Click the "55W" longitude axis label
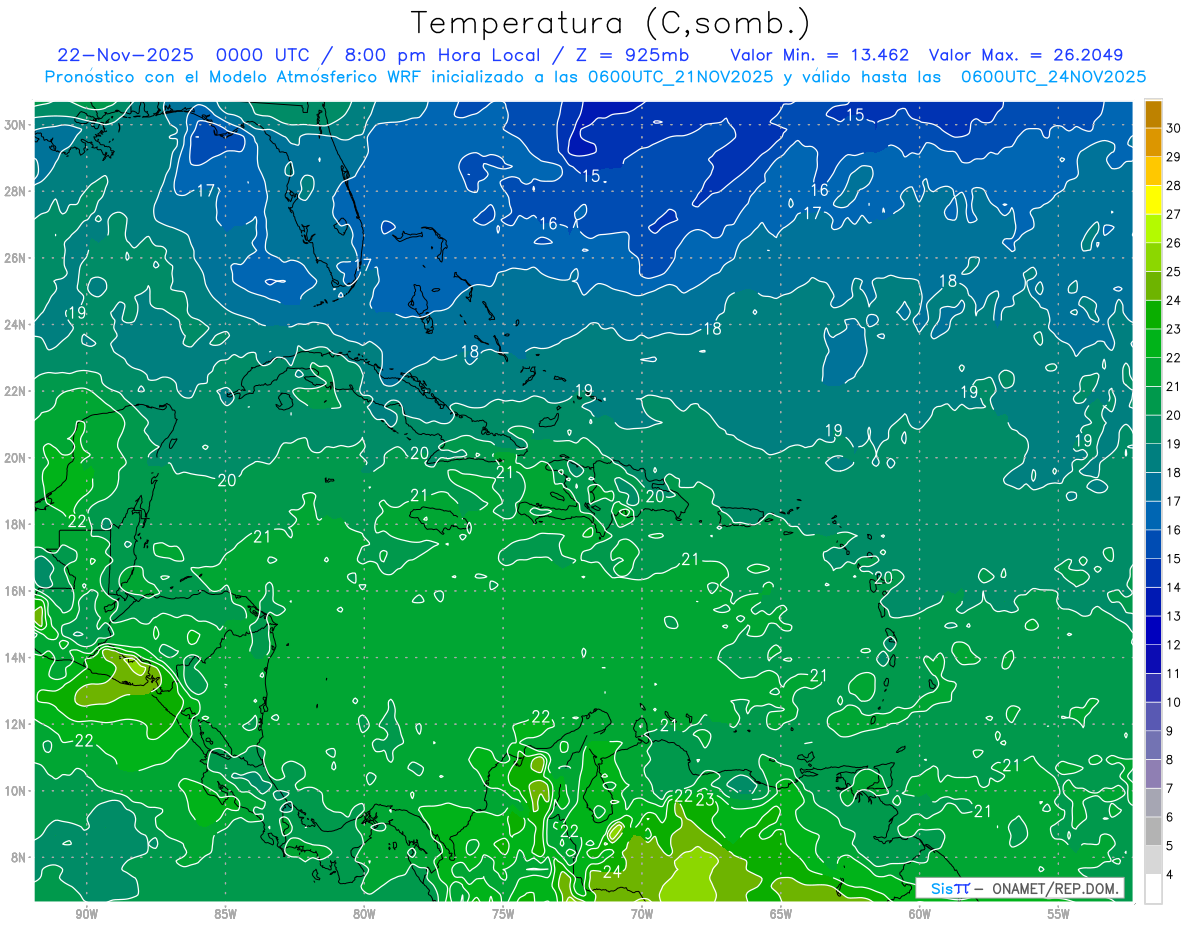This screenshot has width=1200, height=927. (x=1059, y=914)
